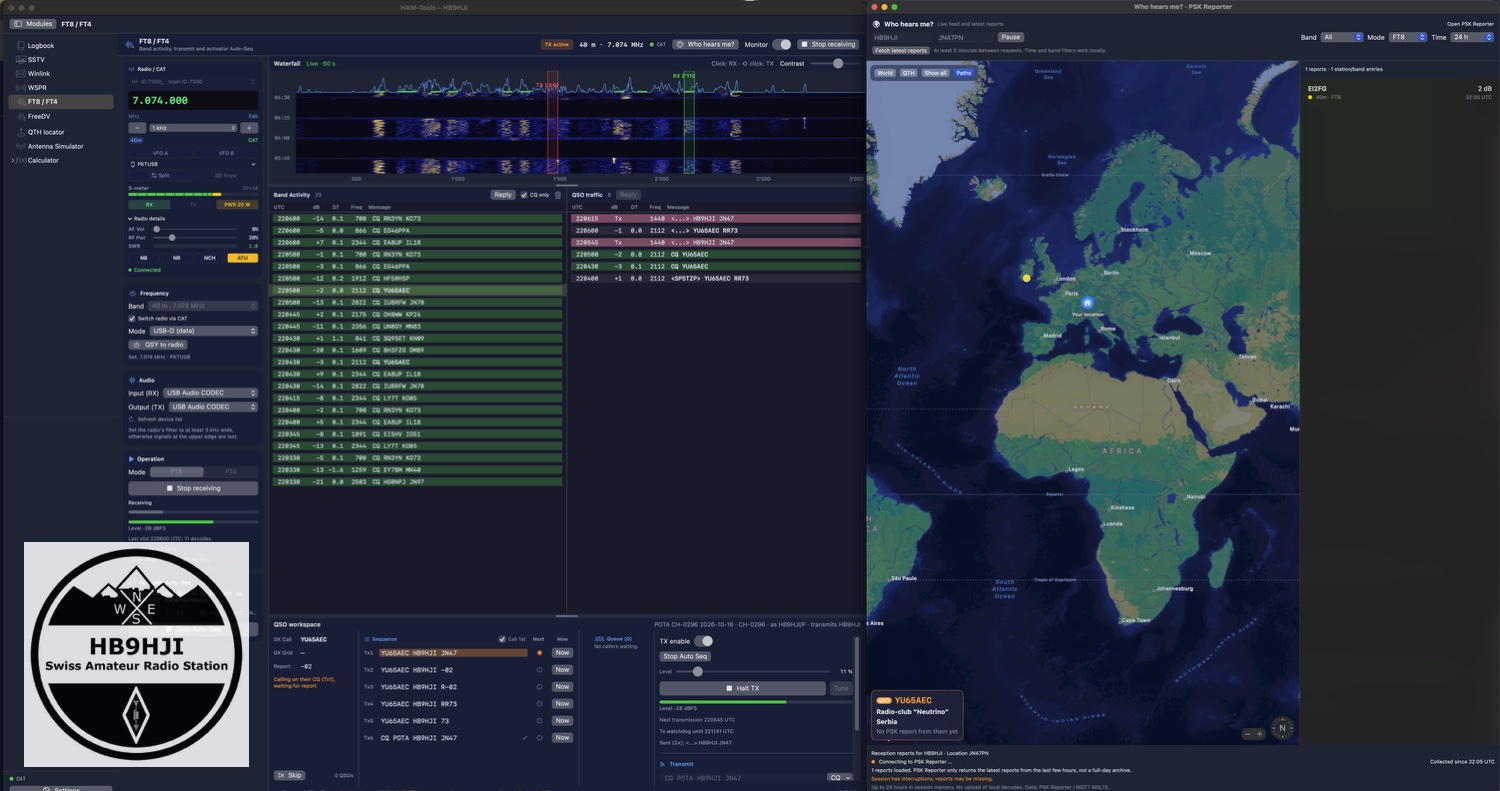Expand the Calculator tree item
This screenshot has width=1500, height=791.
point(13,160)
